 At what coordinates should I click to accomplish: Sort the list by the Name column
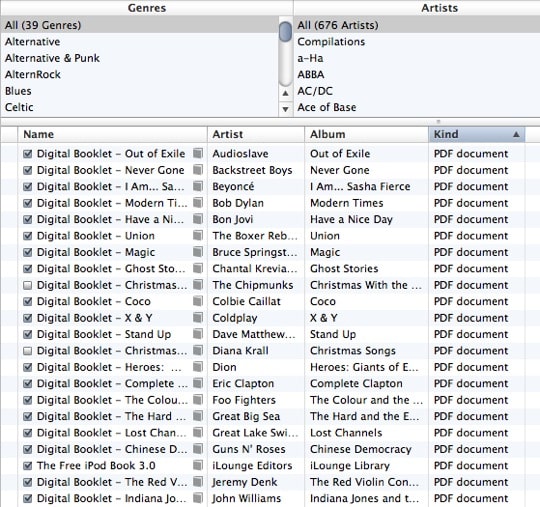point(112,134)
